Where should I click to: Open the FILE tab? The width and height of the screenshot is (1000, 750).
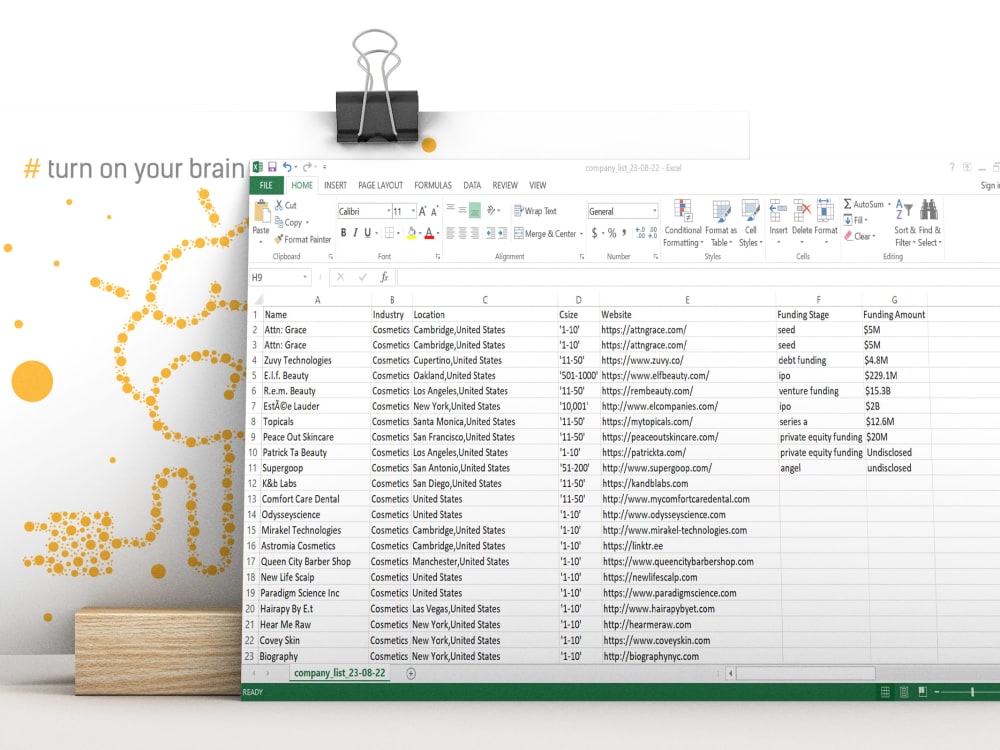click(266, 185)
